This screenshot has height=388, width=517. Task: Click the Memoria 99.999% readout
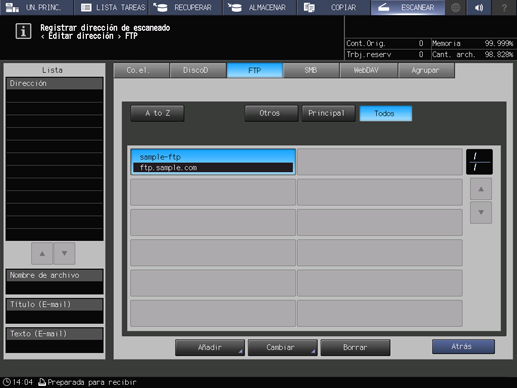pyautogui.click(x=473, y=43)
